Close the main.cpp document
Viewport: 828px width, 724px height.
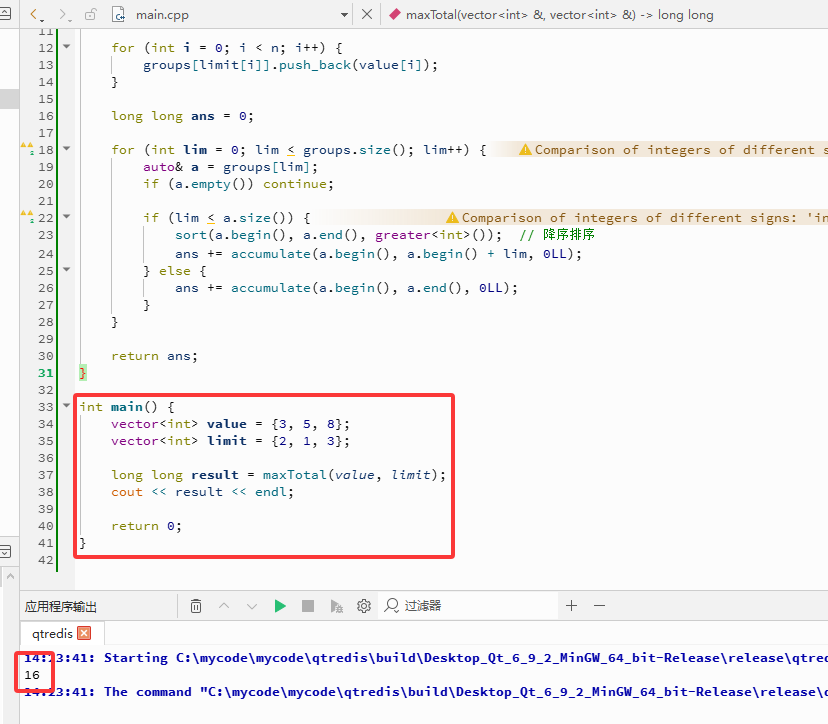click(x=366, y=14)
